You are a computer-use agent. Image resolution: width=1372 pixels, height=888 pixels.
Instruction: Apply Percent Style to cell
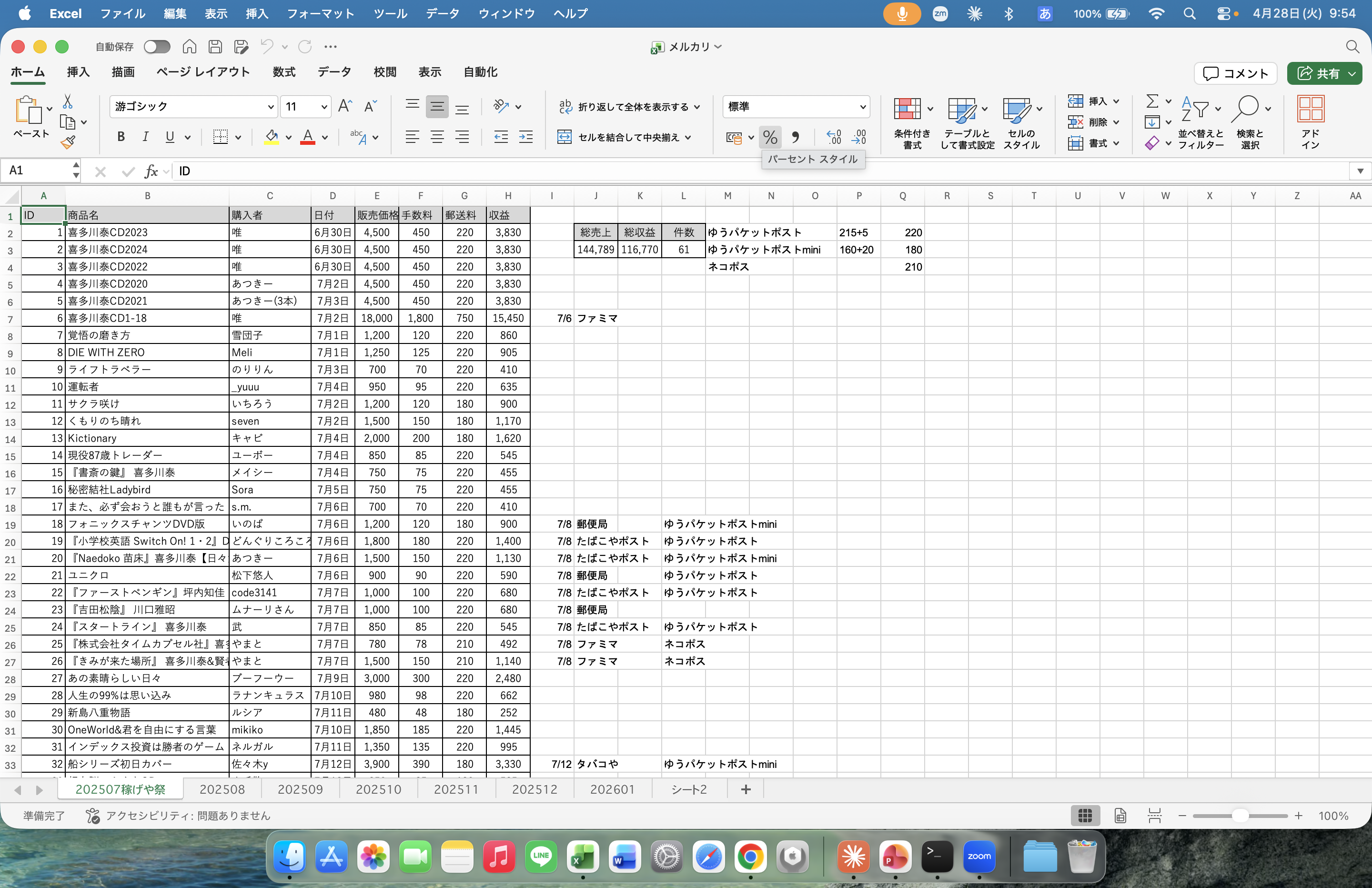coord(770,137)
